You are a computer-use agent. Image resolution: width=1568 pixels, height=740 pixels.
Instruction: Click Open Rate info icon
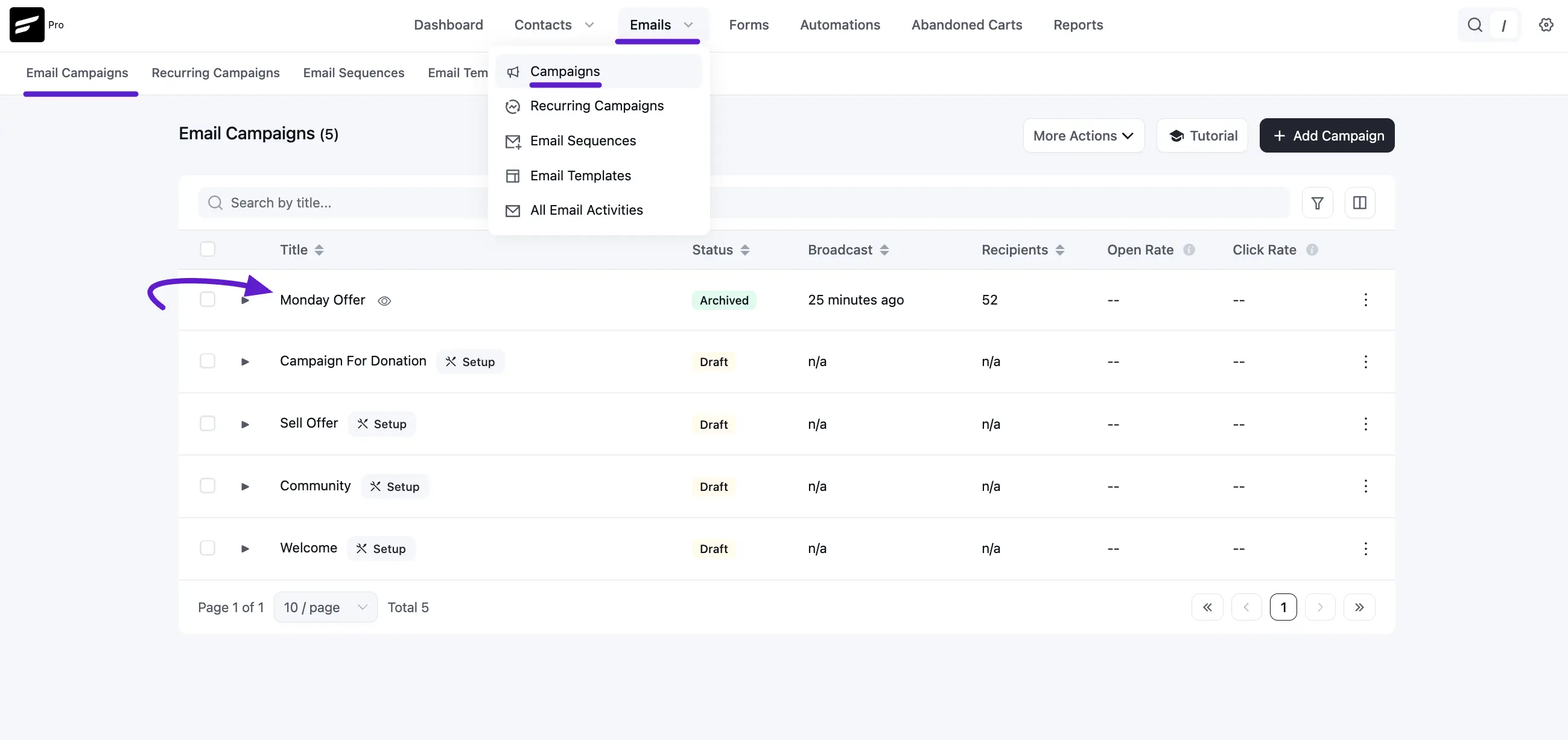pos(1188,250)
